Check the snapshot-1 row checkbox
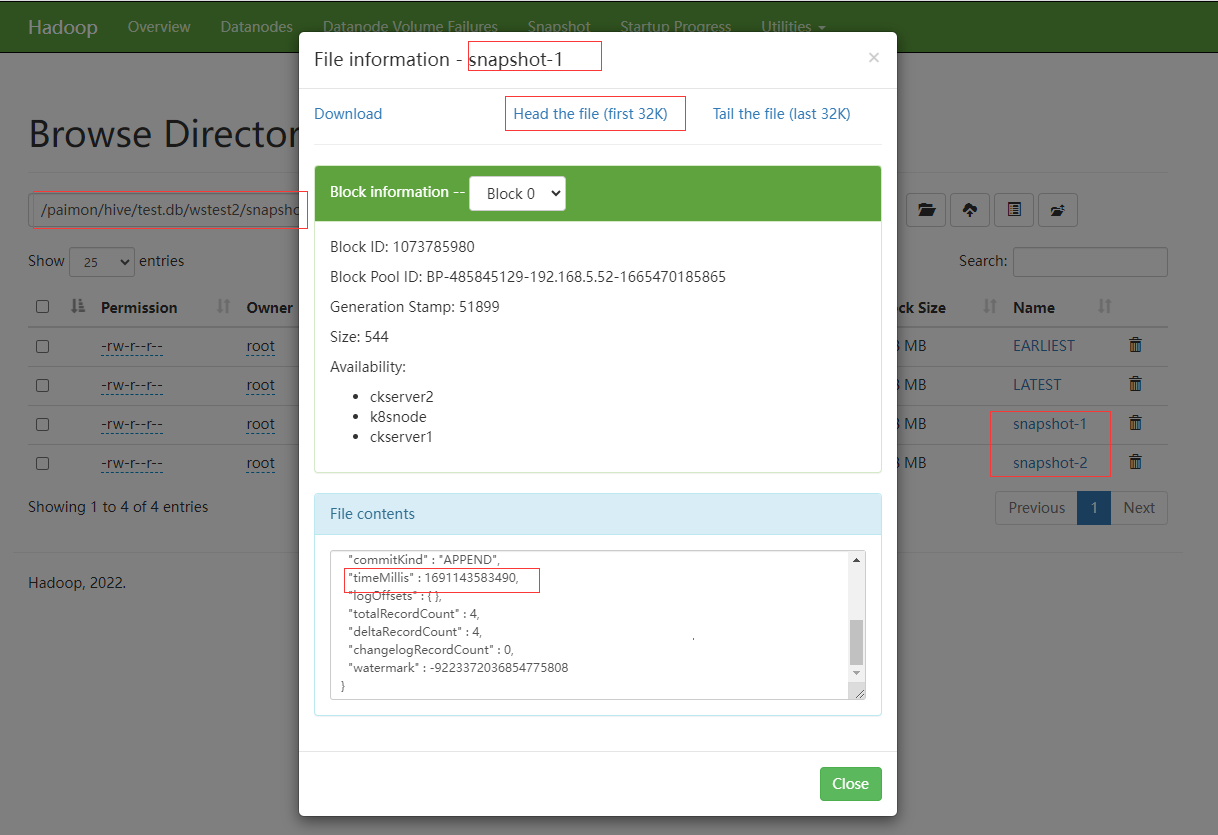1218x835 pixels. click(42, 424)
